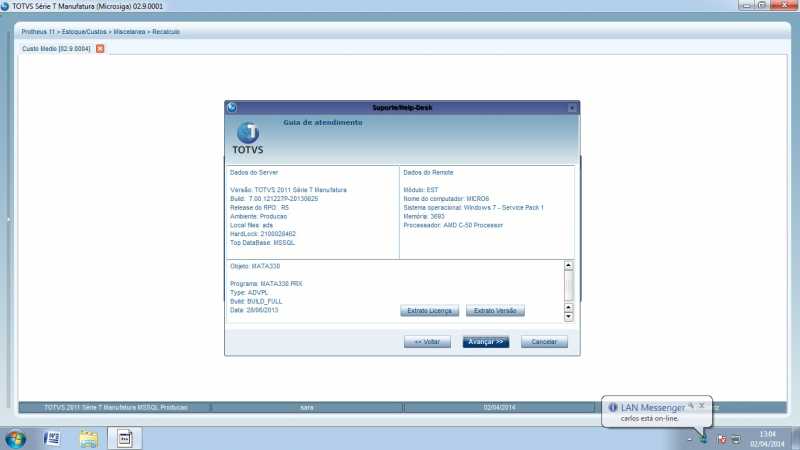The image size is (800, 450).
Task: Click the 'Guia de atendimento' heading
Action: point(323,122)
